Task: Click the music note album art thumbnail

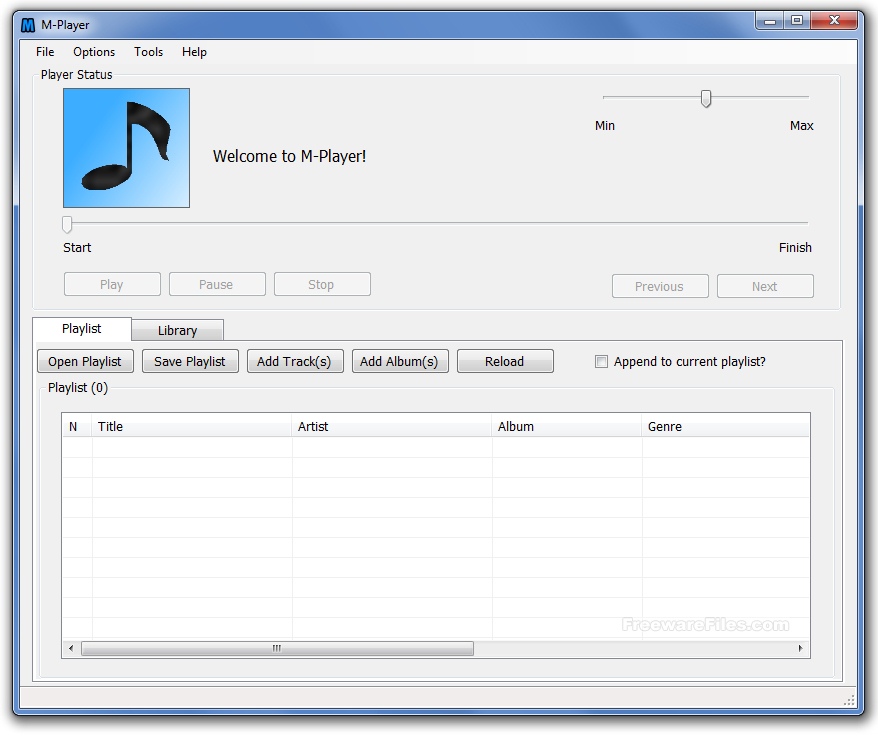Action: click(127, 148)
